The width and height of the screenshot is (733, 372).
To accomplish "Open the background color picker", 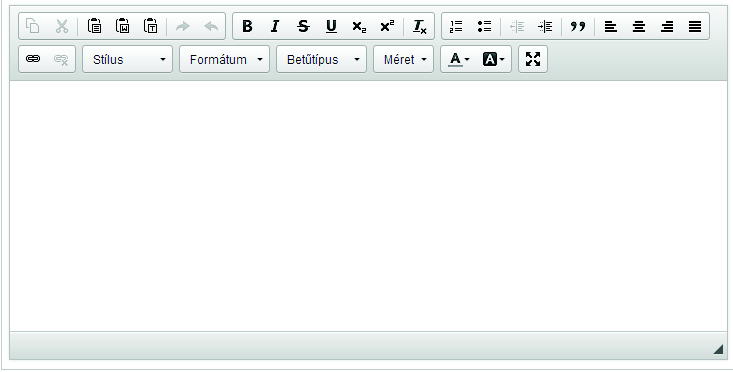I will (x=493, y=59).
